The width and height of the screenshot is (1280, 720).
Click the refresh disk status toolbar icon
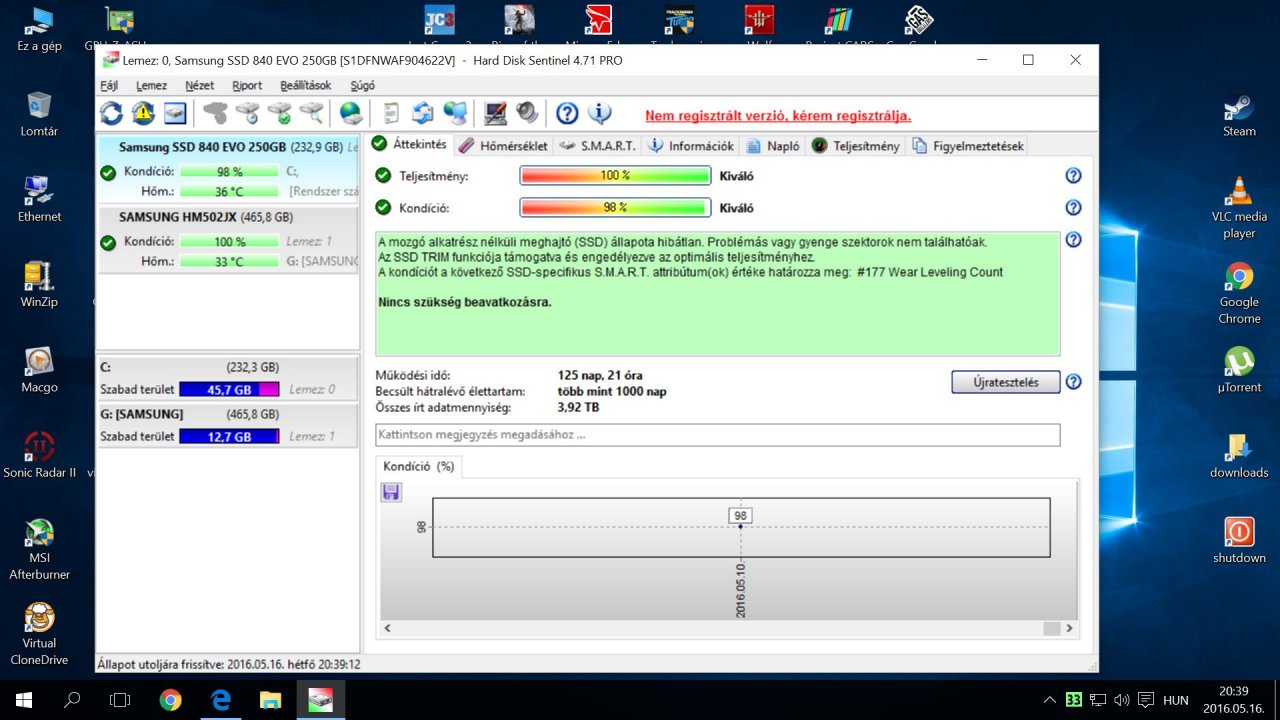point(111,113)
